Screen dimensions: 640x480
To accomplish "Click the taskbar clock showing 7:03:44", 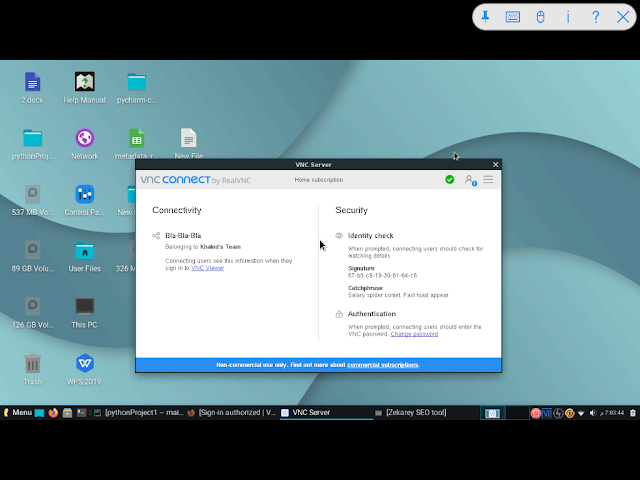I will coord(612,413).
